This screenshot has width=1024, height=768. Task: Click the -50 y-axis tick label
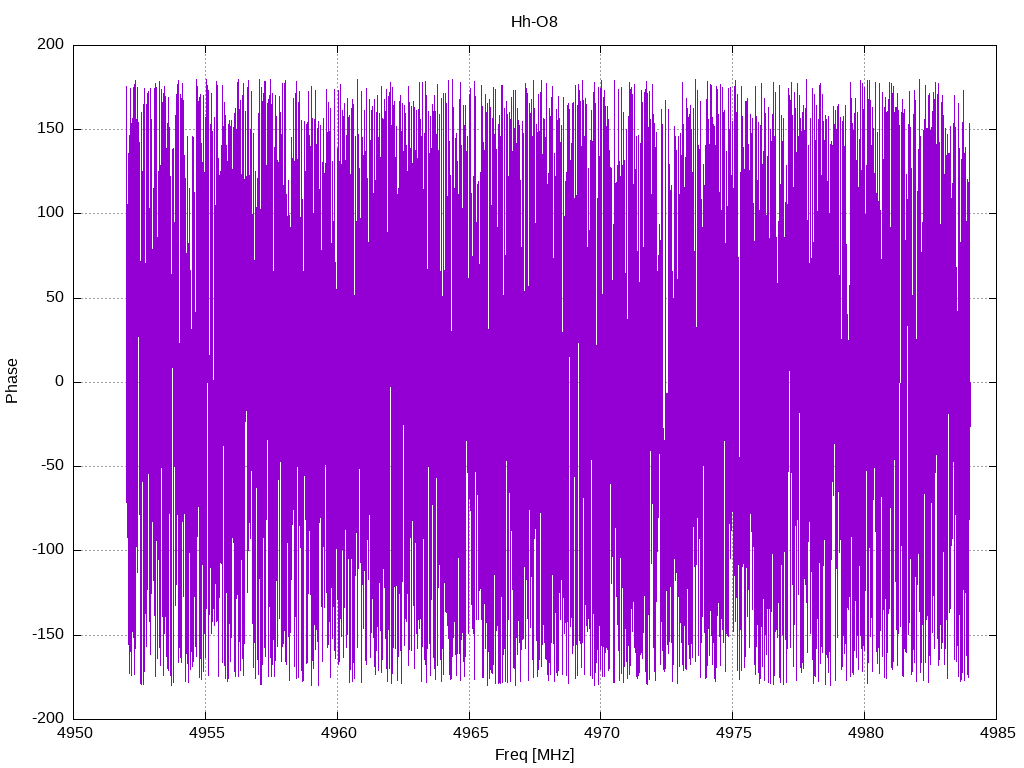coord(52,466)
